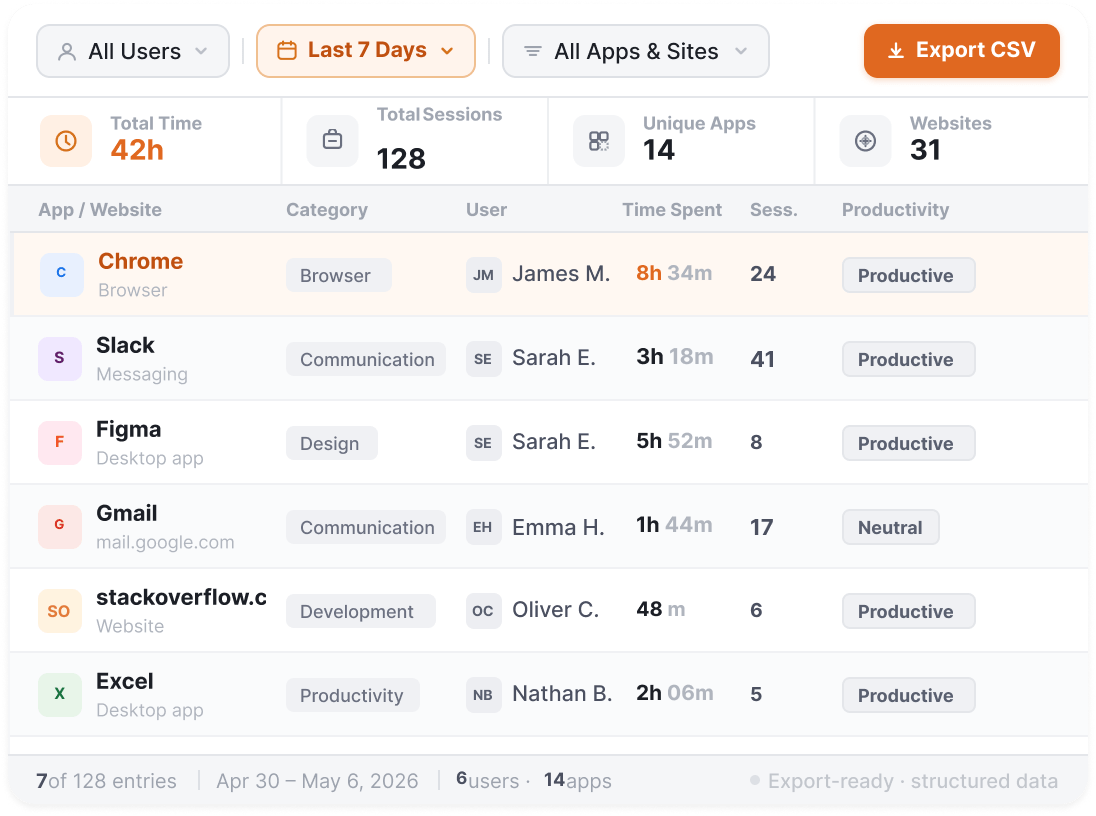This screenshot has height=816, width=1096.
Task: Click the 7 of 128 entries text
Action: (106, 780)
